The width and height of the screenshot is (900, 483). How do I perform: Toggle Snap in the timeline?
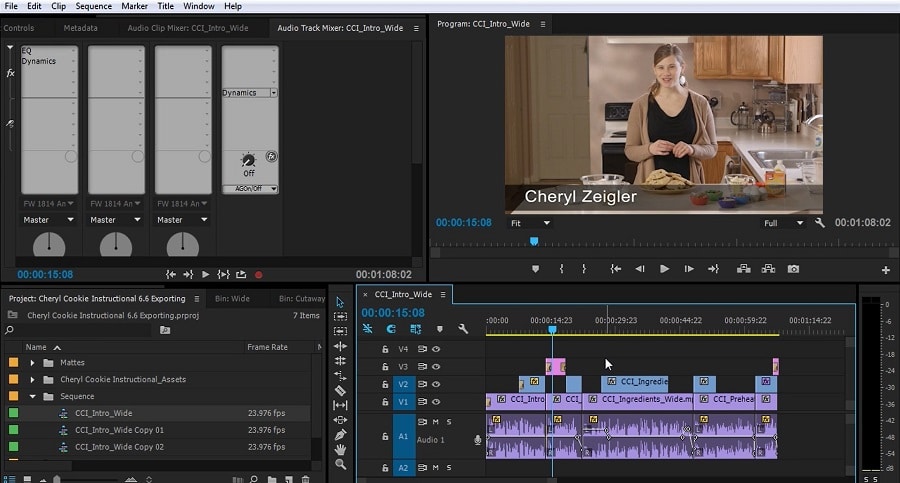pyautogui.click(x=391, y=329)
